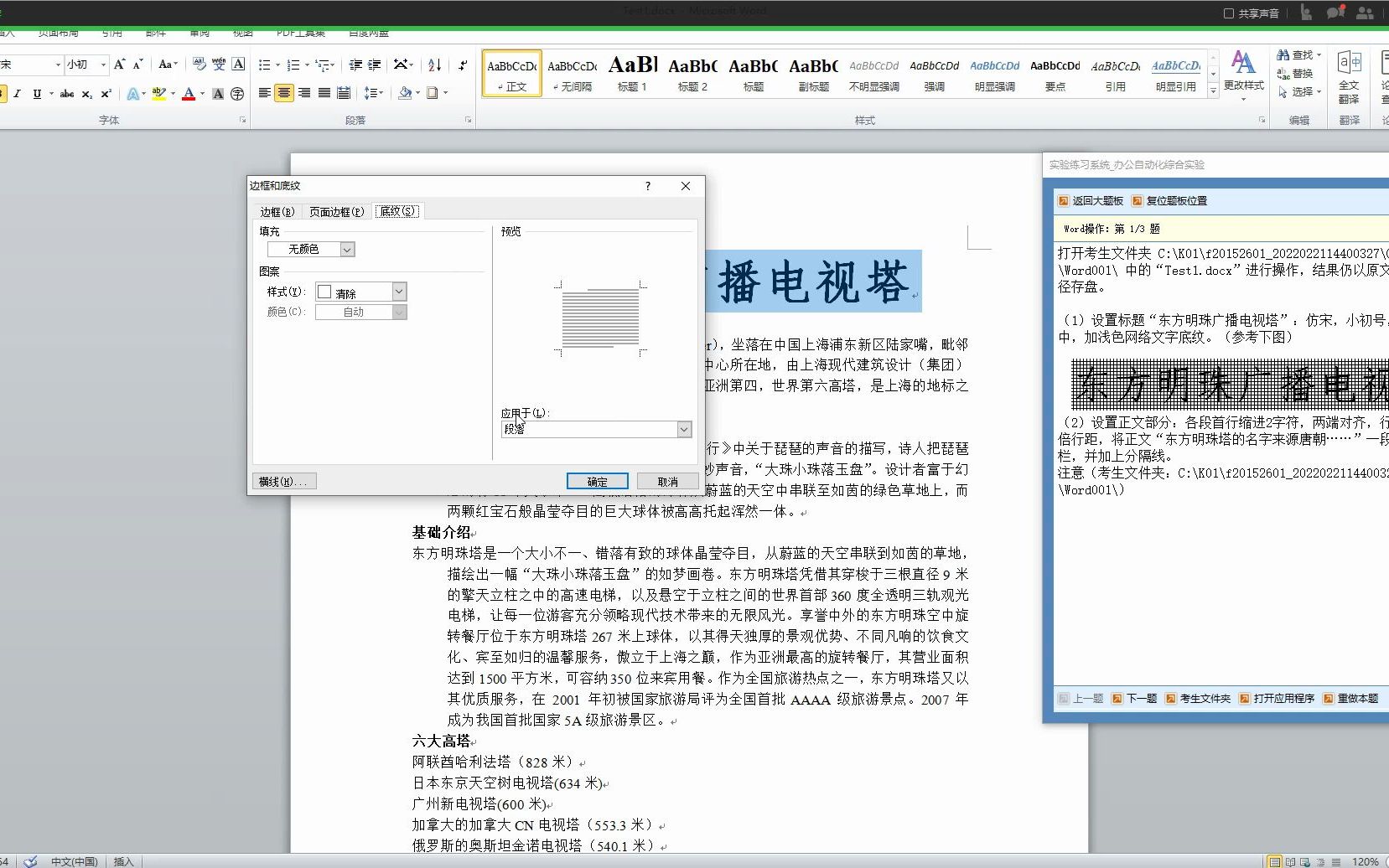Apply subscript formatting
The image size is (1389, 868).
[87, 94]
